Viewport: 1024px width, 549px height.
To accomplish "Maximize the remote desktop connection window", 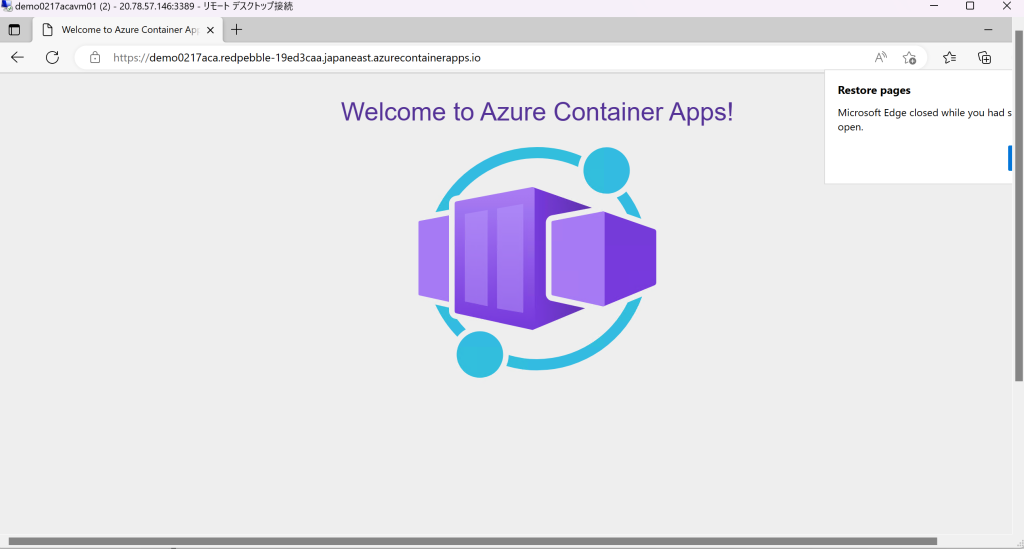I will pos(970,6).
